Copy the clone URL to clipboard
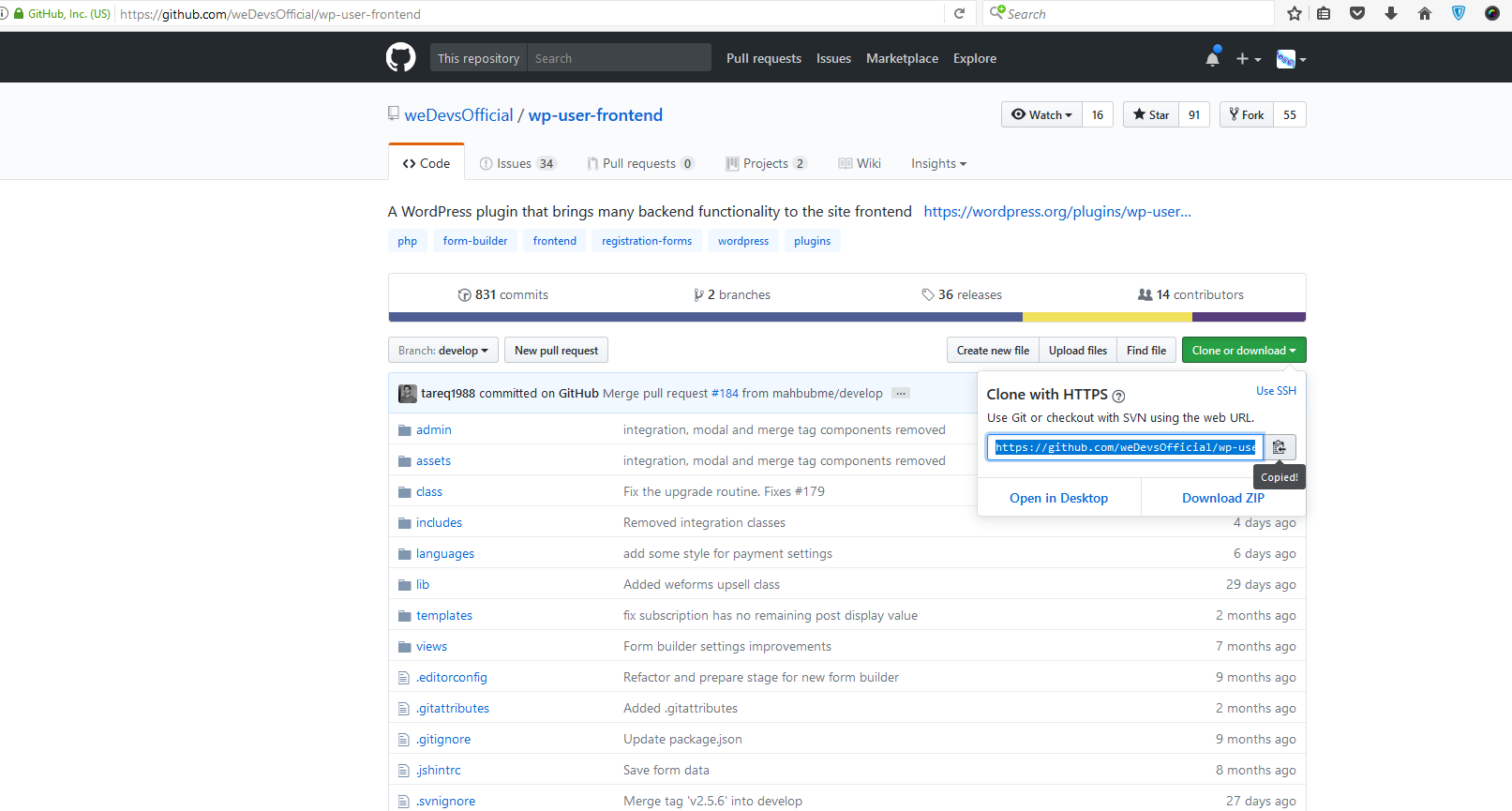Viewport: 1512px width, 811px height. (1280, 447)
